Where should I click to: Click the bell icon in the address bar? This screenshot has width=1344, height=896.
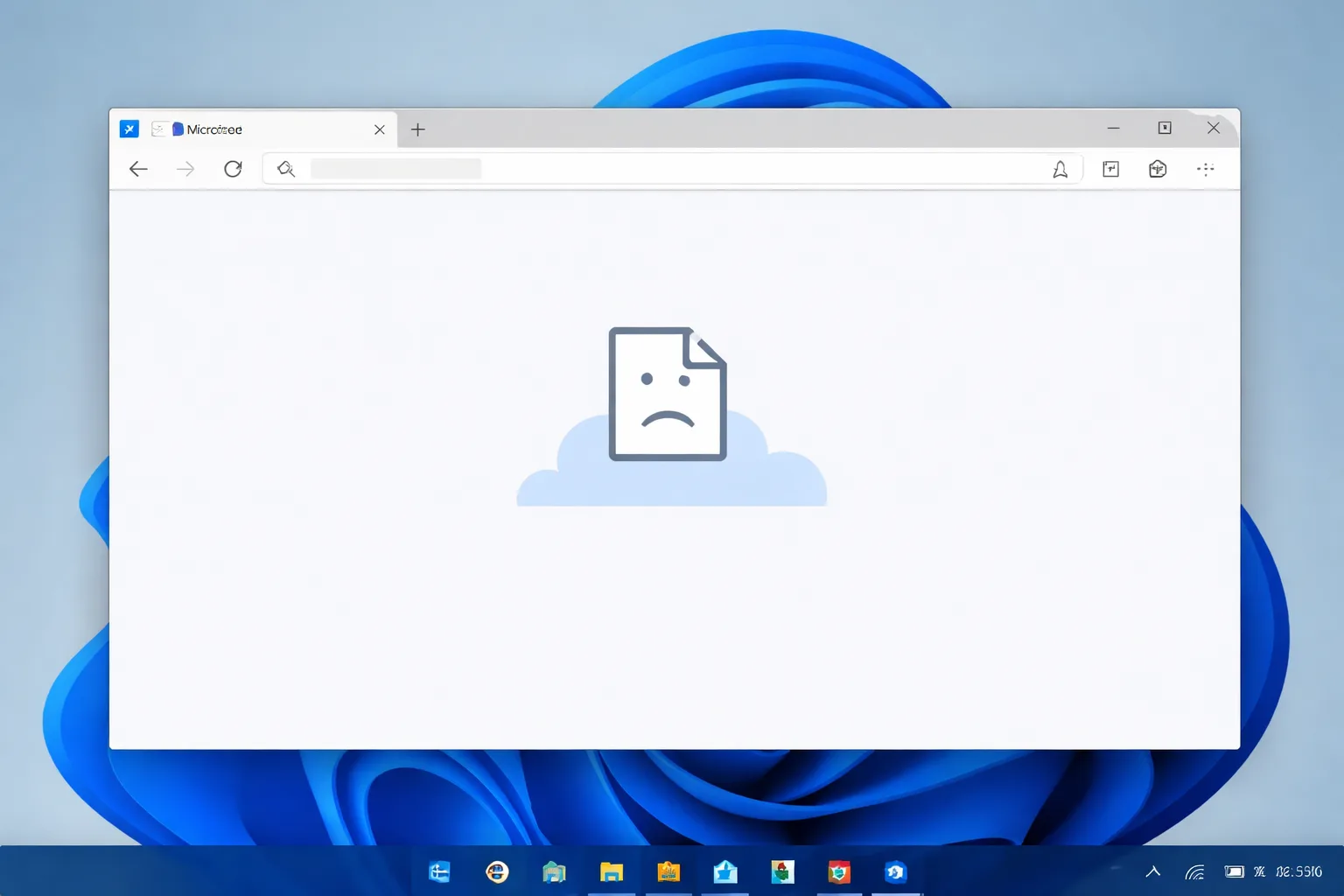[x=1060, y=169]
